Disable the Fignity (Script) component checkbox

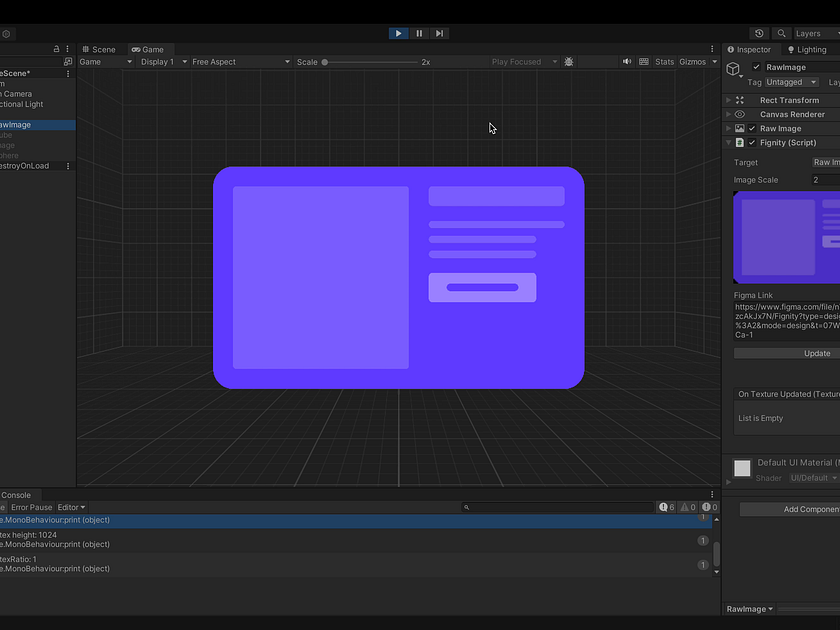tap(752, 142)
